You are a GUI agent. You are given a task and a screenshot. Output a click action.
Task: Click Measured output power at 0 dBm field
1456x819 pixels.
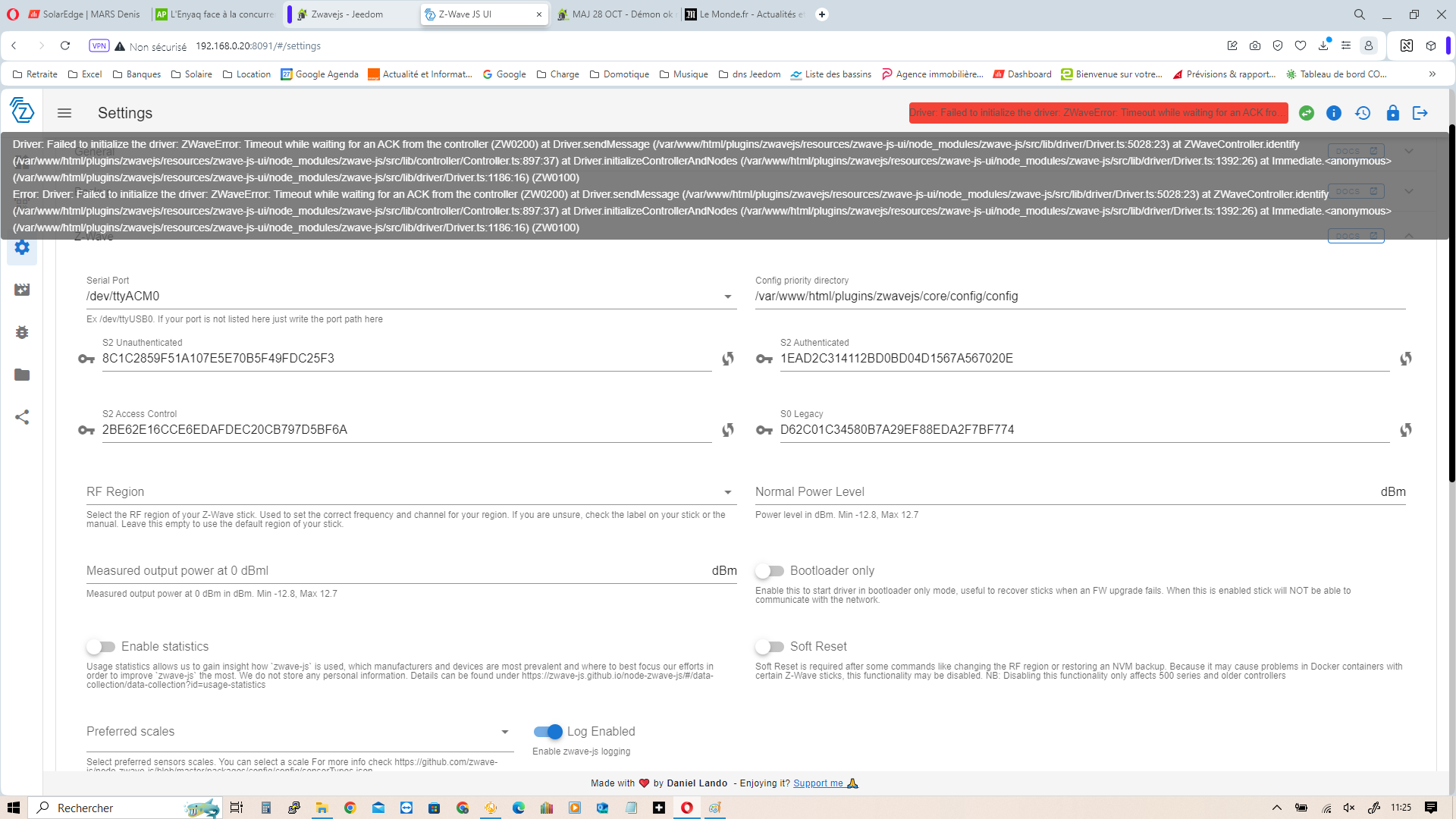coord(411,571)
